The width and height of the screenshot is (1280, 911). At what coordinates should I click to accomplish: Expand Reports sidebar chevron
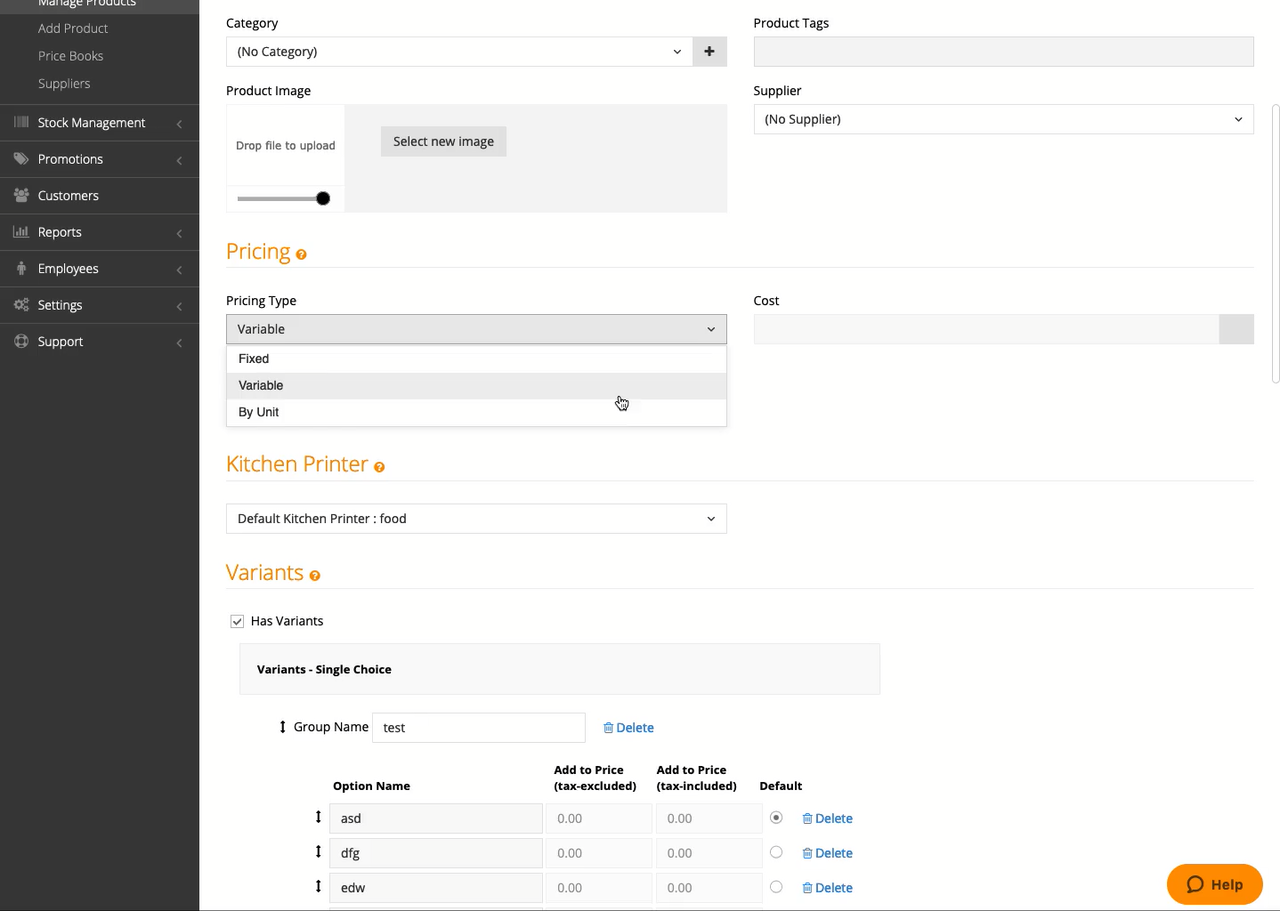click(x=179, y=233)
